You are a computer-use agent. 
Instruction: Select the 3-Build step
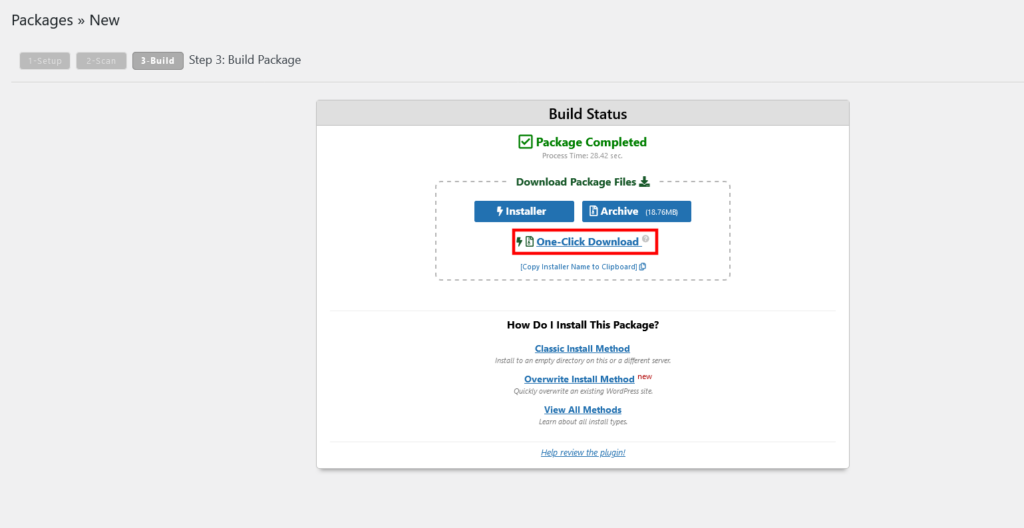click(157, 61)
